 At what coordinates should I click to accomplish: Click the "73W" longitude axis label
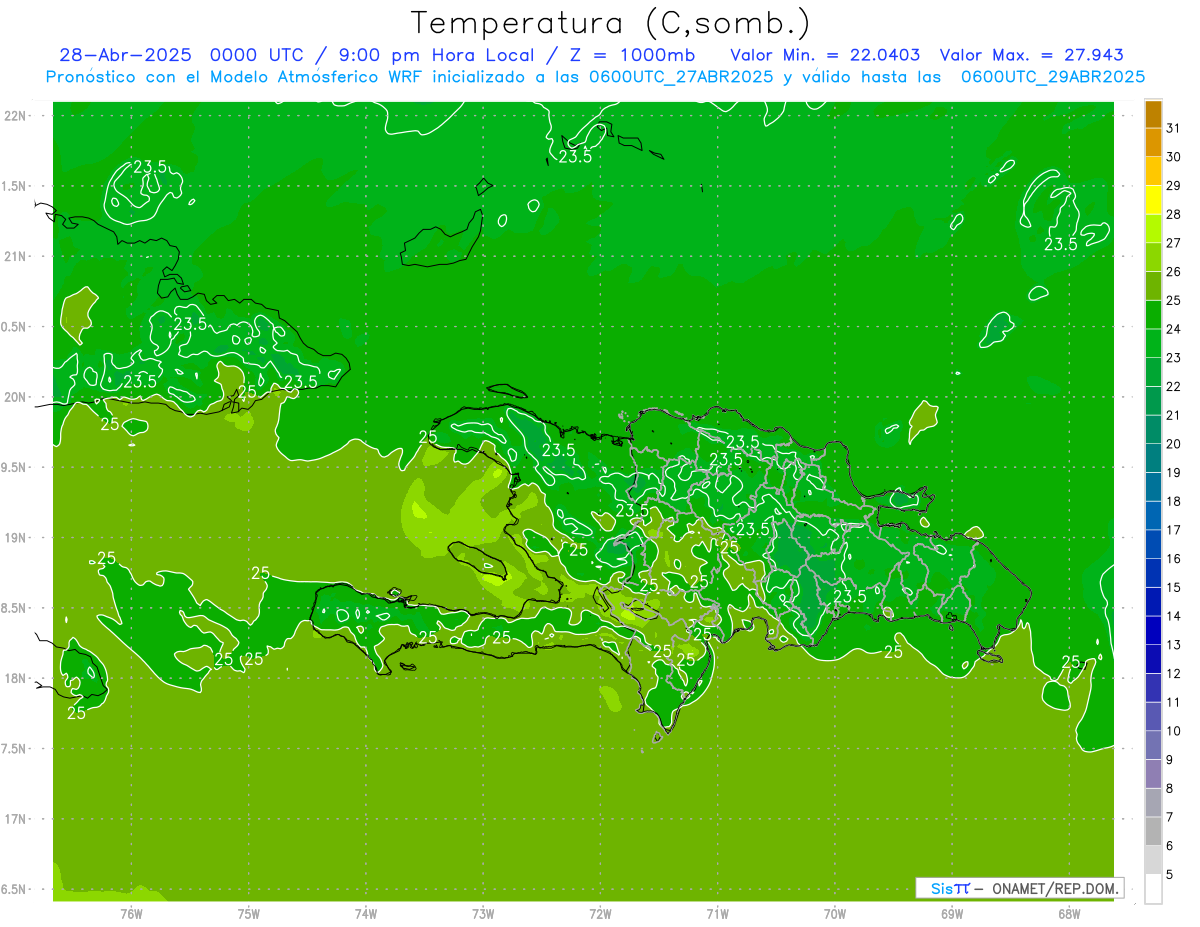pyautogui.click(x=483, y=914)
